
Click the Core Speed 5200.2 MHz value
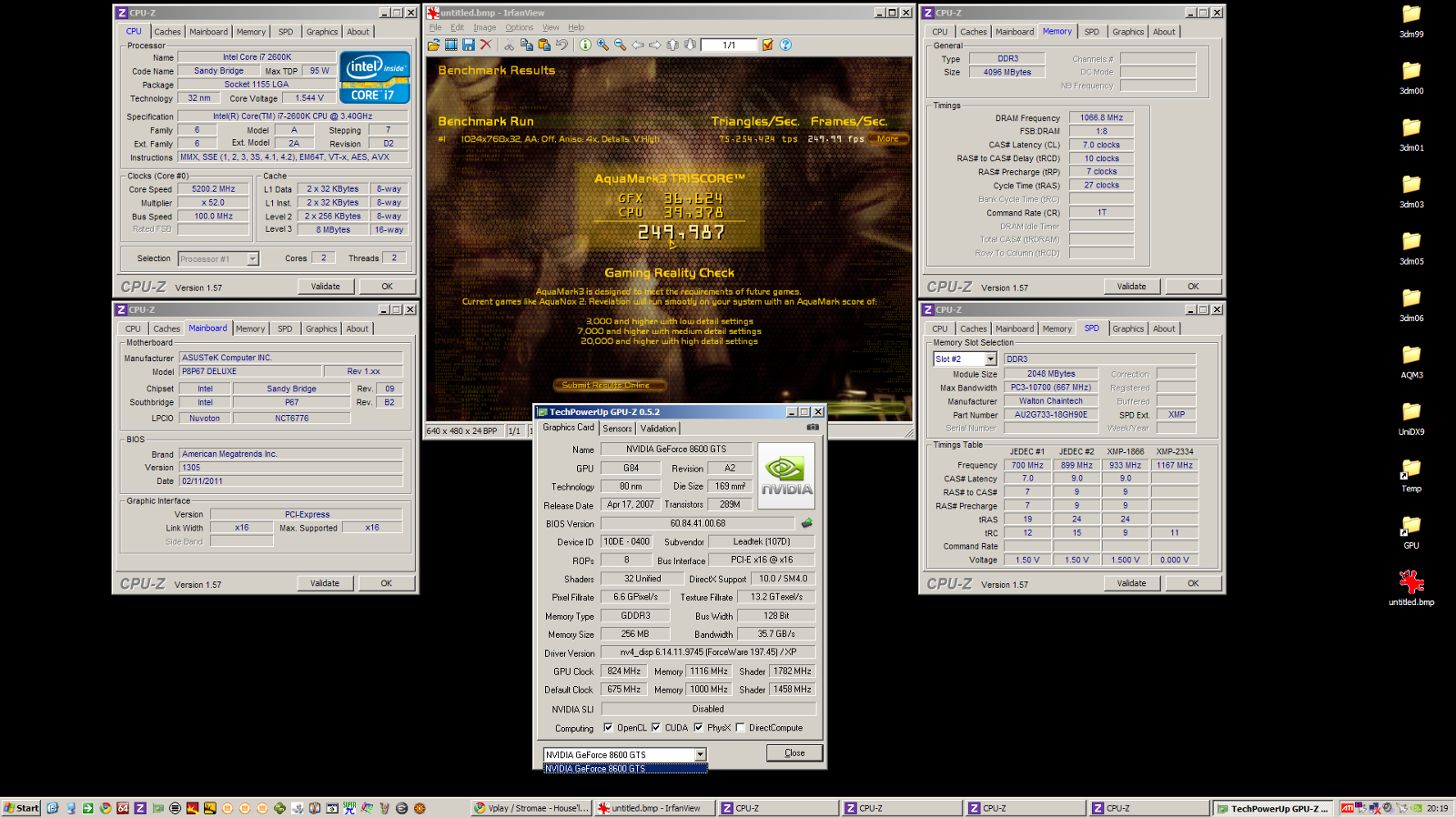tap(214, 189)
